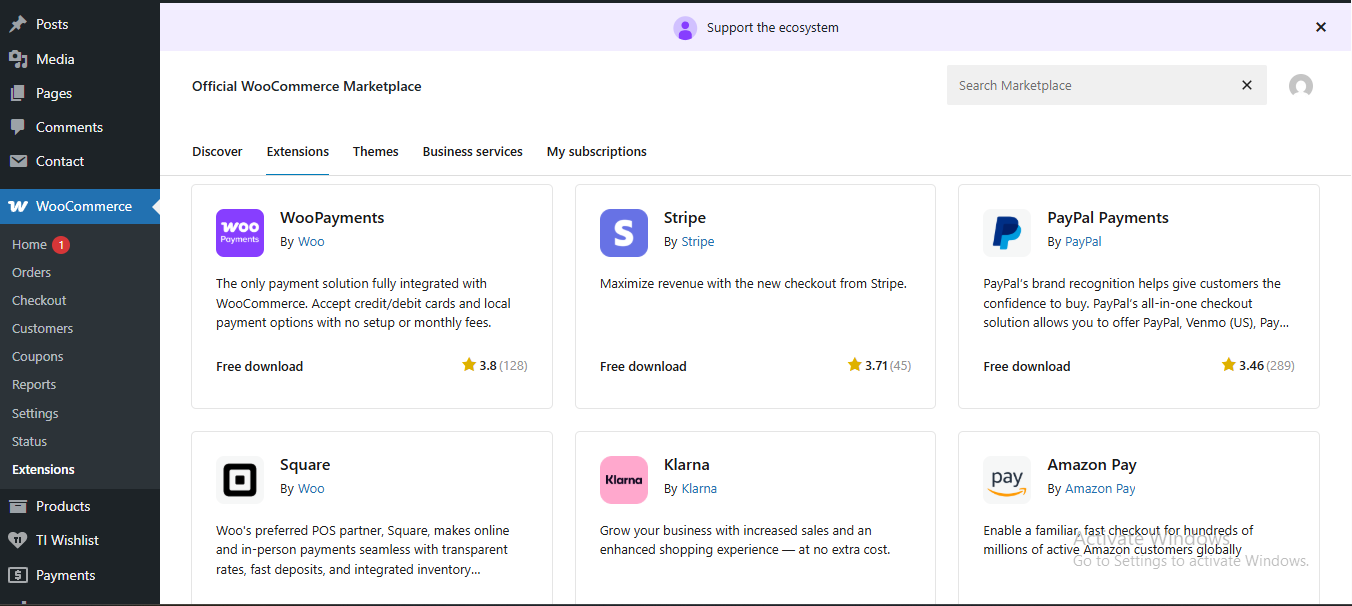Screen dimensions: 1352x606
Task: Dismiss the Support the ecosystem banner
Action: coord(1321,27)
